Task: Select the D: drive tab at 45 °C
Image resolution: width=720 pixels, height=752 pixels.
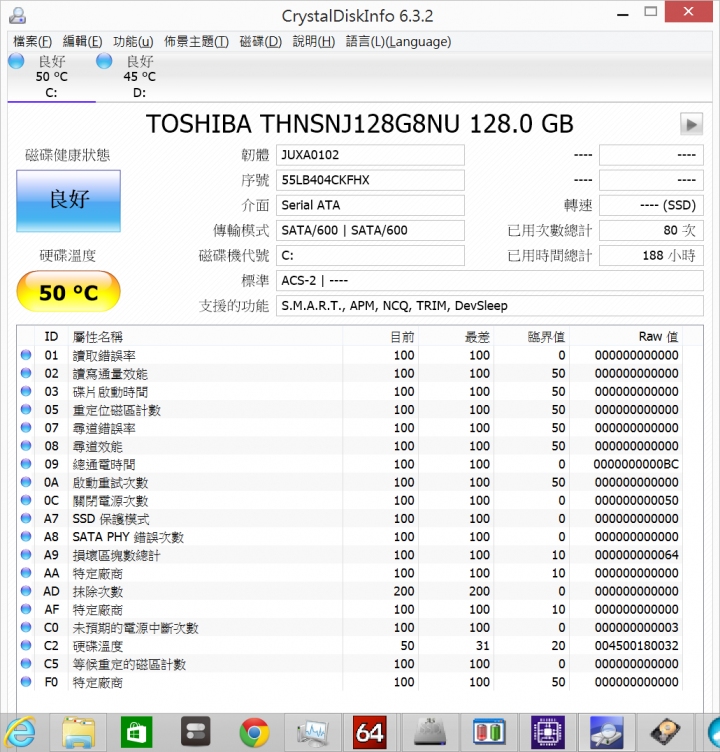Action: point(139,77)
